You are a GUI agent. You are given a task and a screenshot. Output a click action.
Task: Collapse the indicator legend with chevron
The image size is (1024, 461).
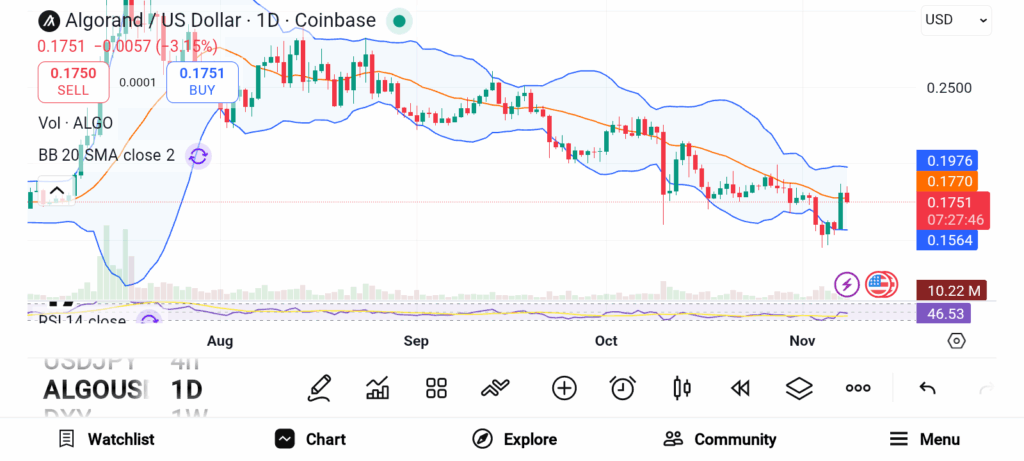tap(56, 191)
